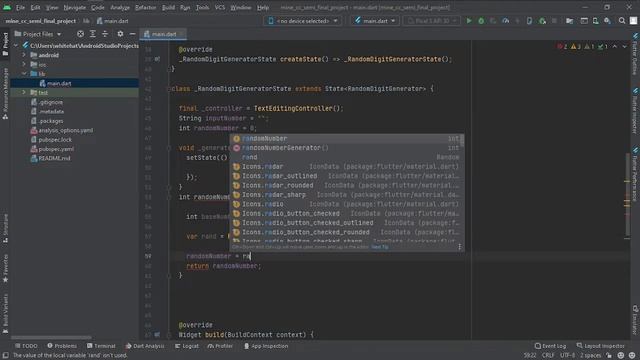This screenshot has height=360, width=640.
Task: Open the Navigate menu
Action: point(75,7)
